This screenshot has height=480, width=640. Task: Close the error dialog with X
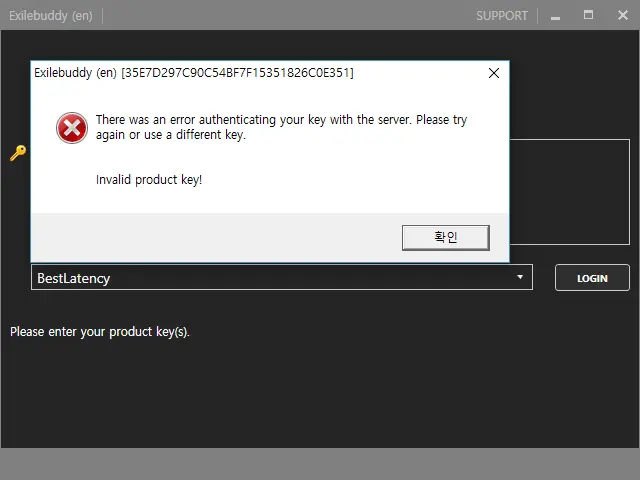coord(494,73)
